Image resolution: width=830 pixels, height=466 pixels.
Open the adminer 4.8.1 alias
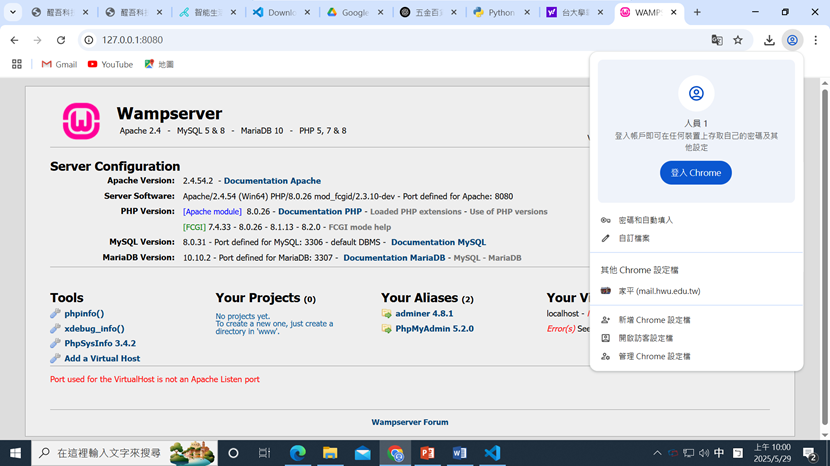click(424, 313)
